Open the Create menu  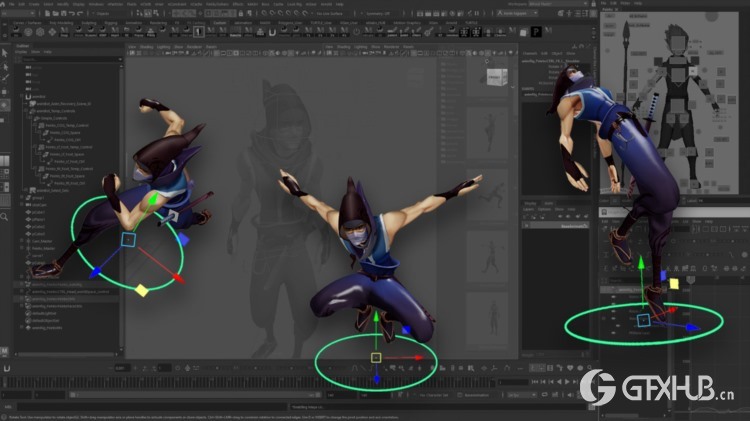point(34,4)
